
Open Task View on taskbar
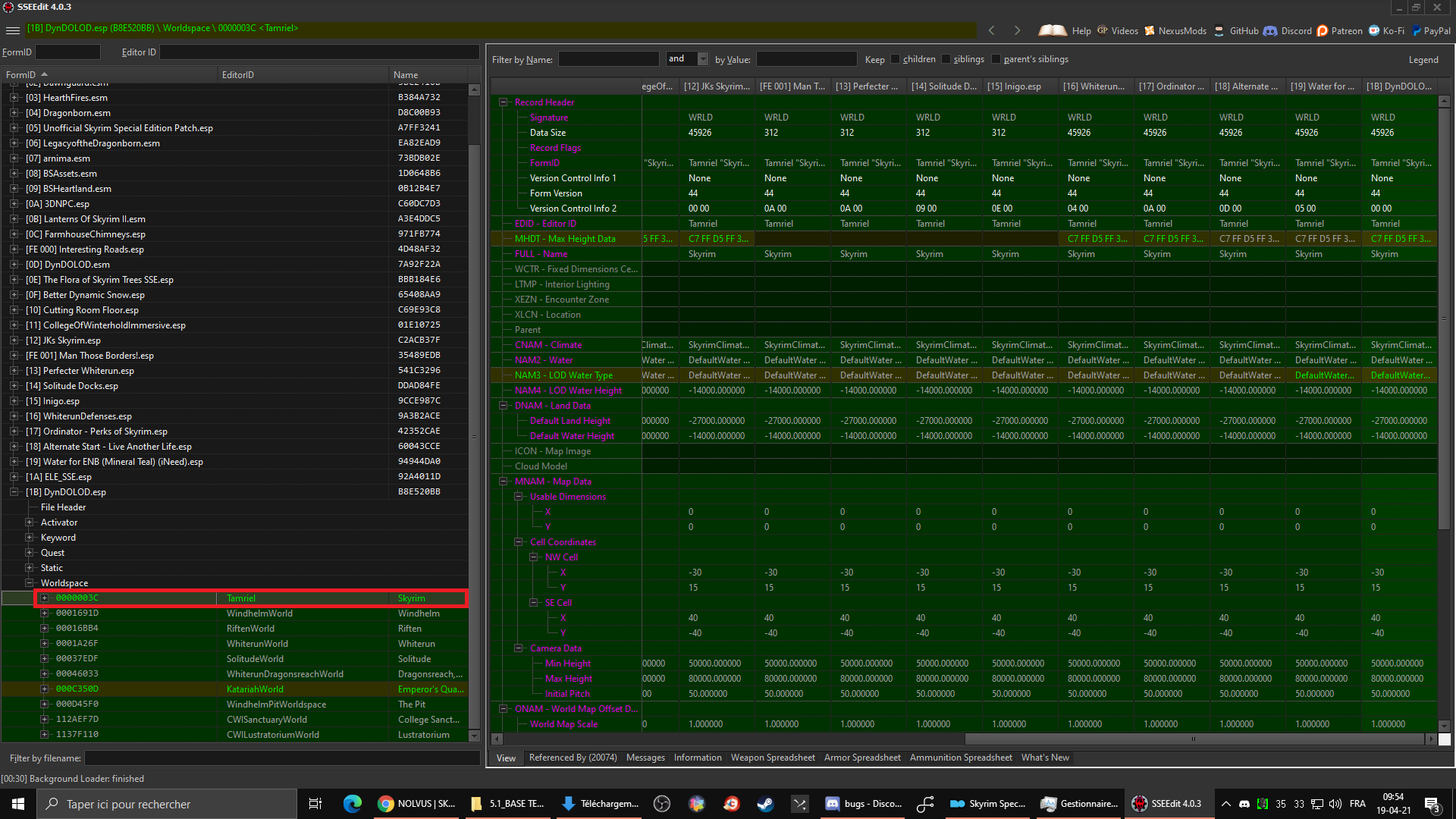[315, 804]
